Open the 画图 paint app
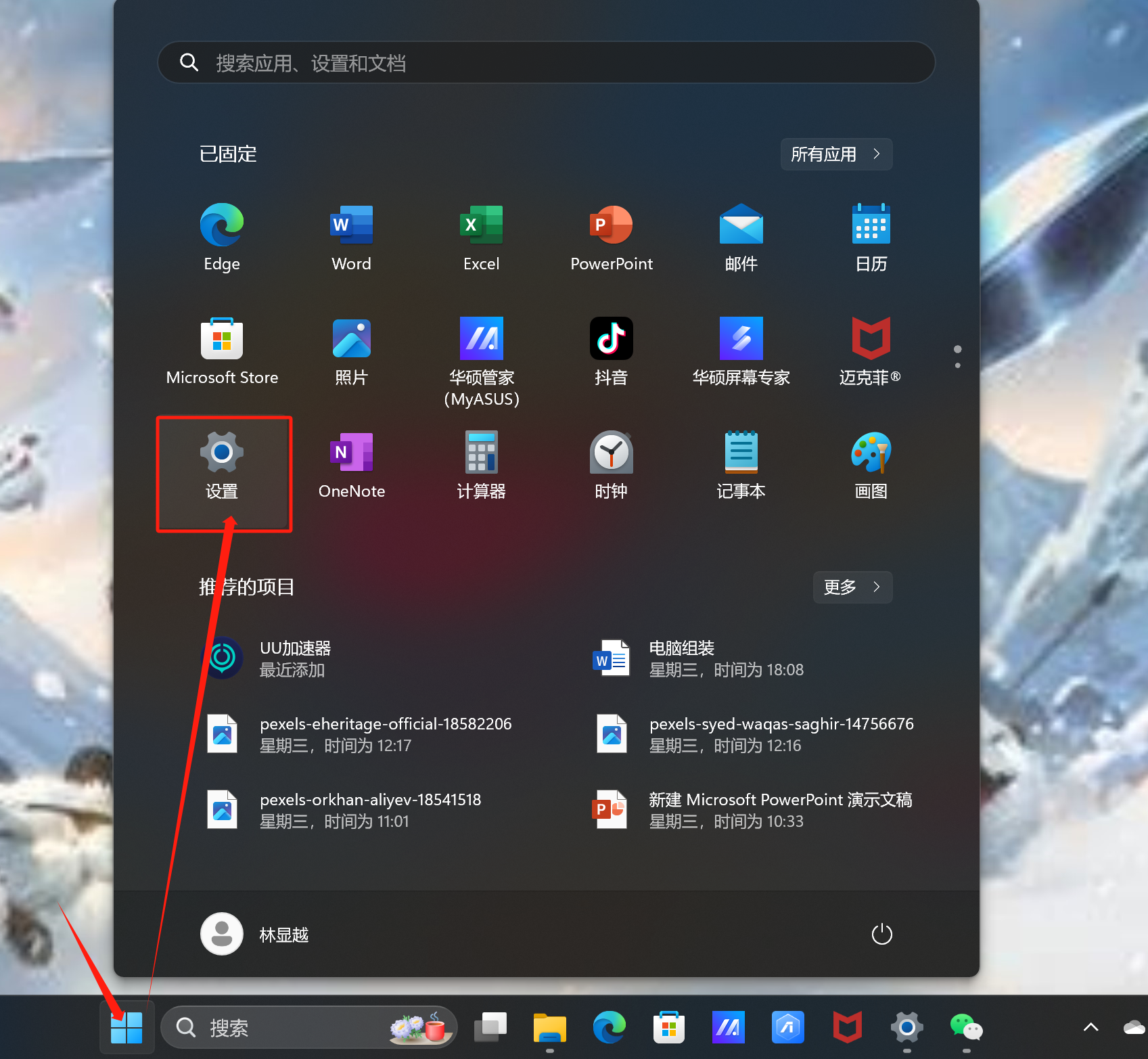The width and height of the screenshot is (1148, 1059). pos(871,465)
